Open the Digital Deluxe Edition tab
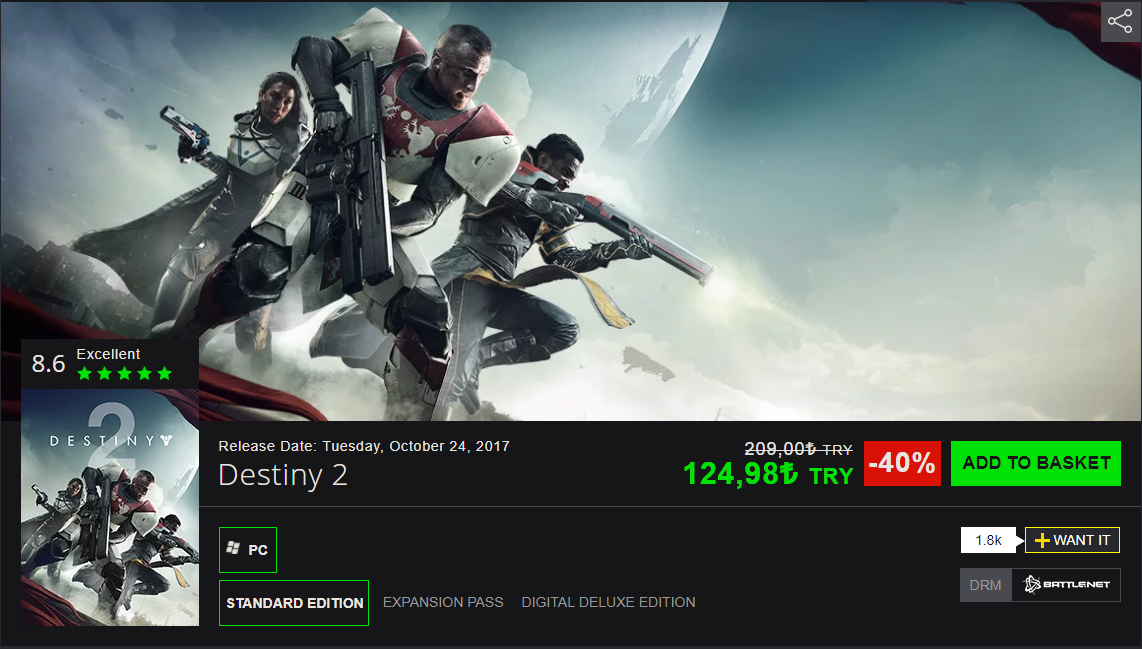This screenshot has height=649, width=1142. point(608,602)
